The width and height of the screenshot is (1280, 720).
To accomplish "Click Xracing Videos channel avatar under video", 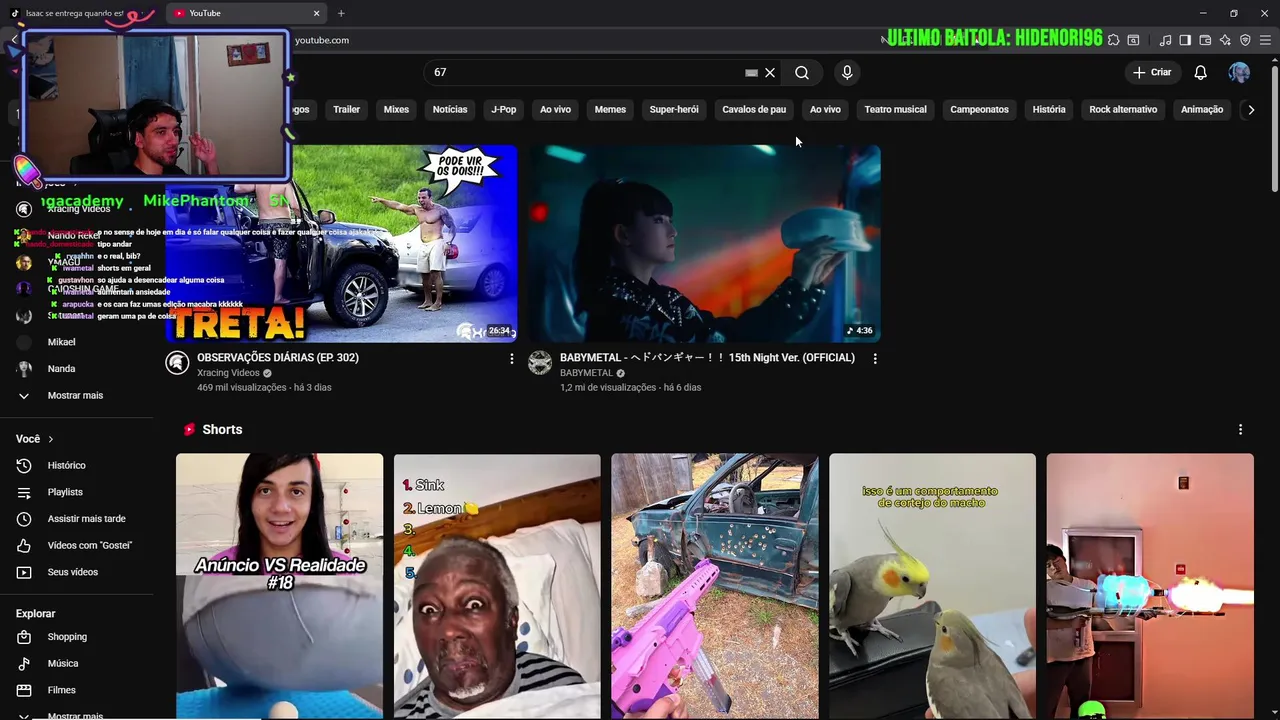I will point(177,363).
